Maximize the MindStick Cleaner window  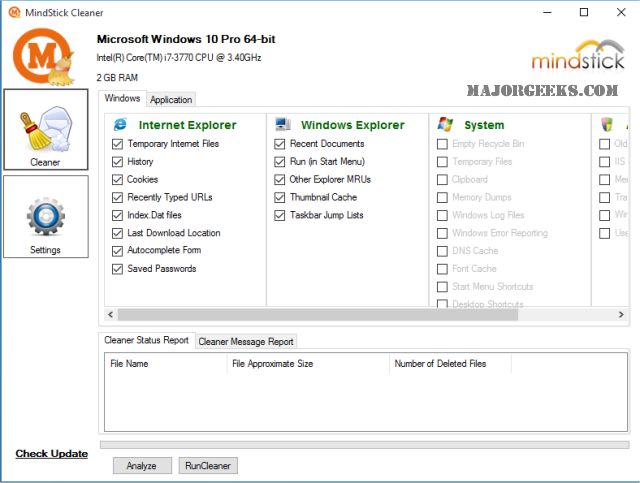pyautogui.click(x=584, y=12)
